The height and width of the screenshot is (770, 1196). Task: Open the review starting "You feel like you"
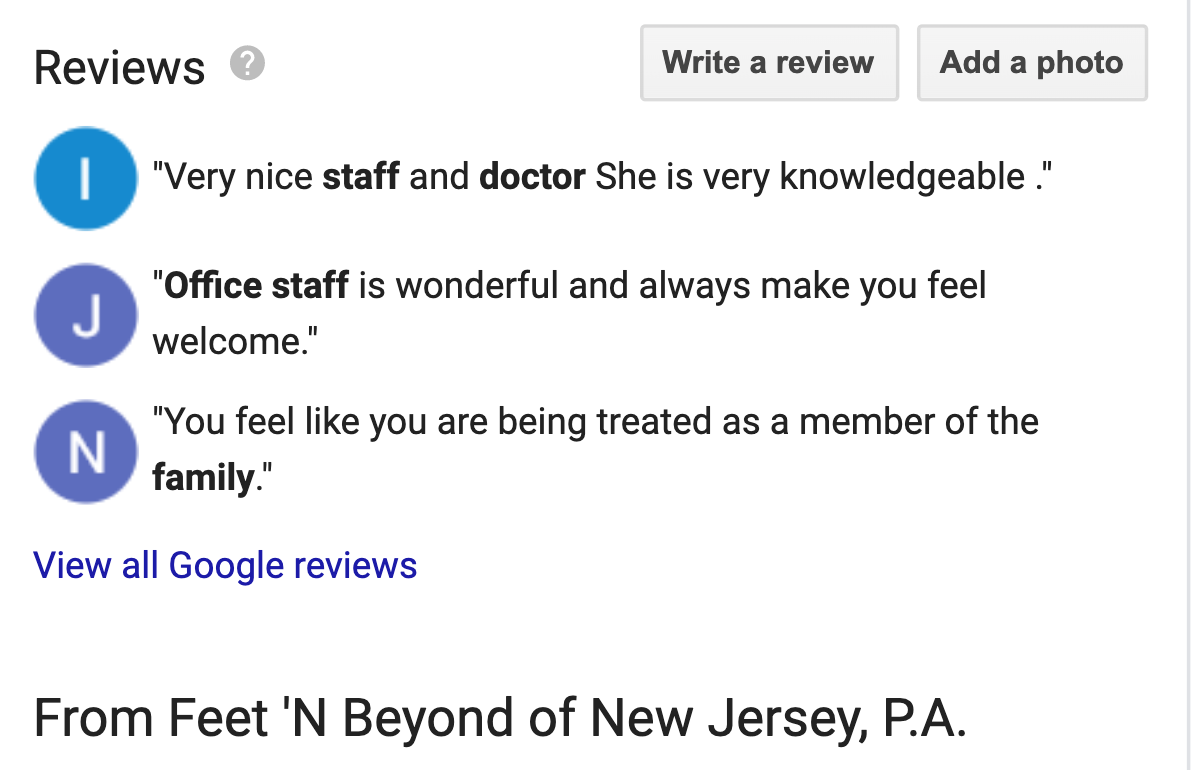click(x=595, y=449)
